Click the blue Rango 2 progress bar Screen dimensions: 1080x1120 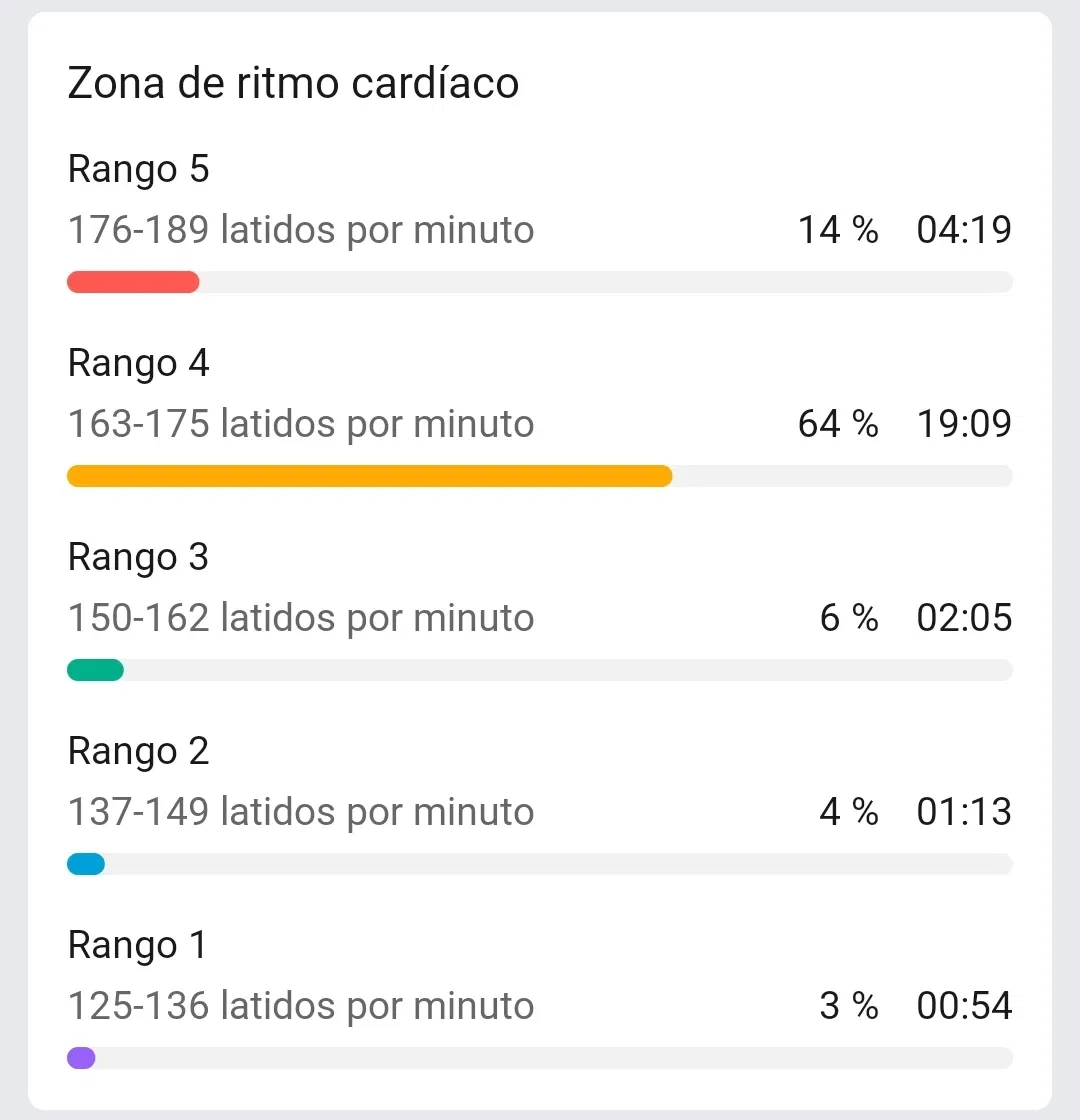point(86,864)
